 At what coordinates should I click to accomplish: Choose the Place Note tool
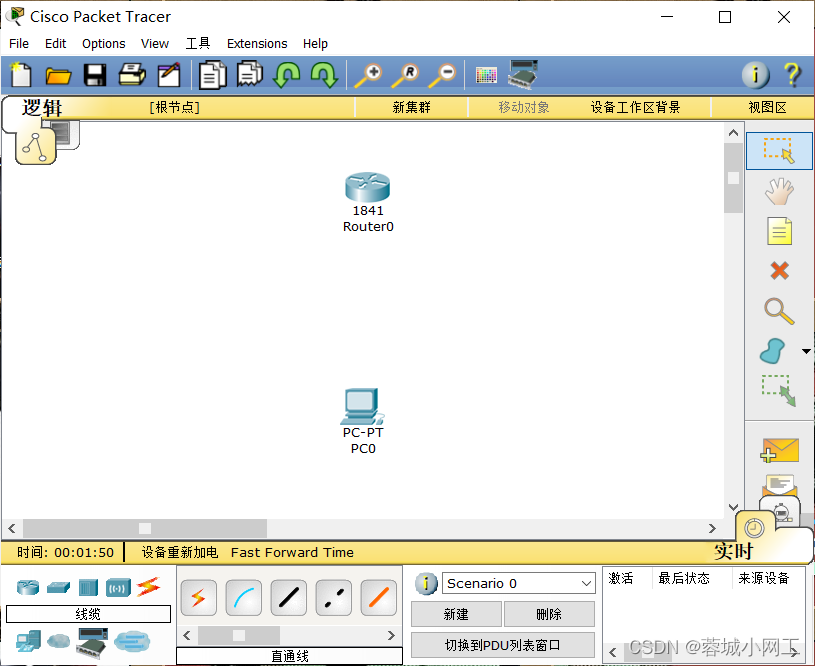coord(779,231)
